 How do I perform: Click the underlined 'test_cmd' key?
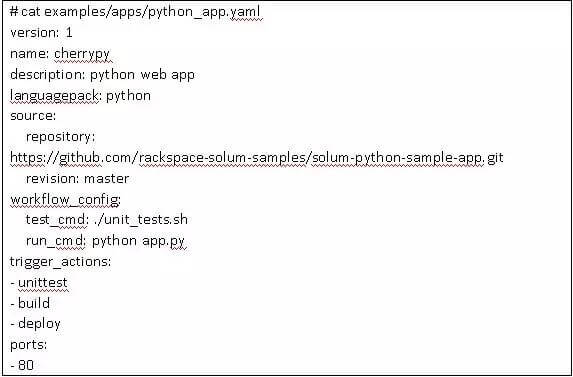56,220
